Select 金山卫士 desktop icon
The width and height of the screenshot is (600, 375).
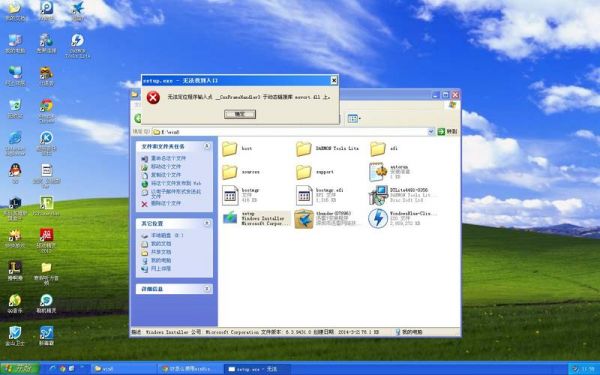click(15, 336)
